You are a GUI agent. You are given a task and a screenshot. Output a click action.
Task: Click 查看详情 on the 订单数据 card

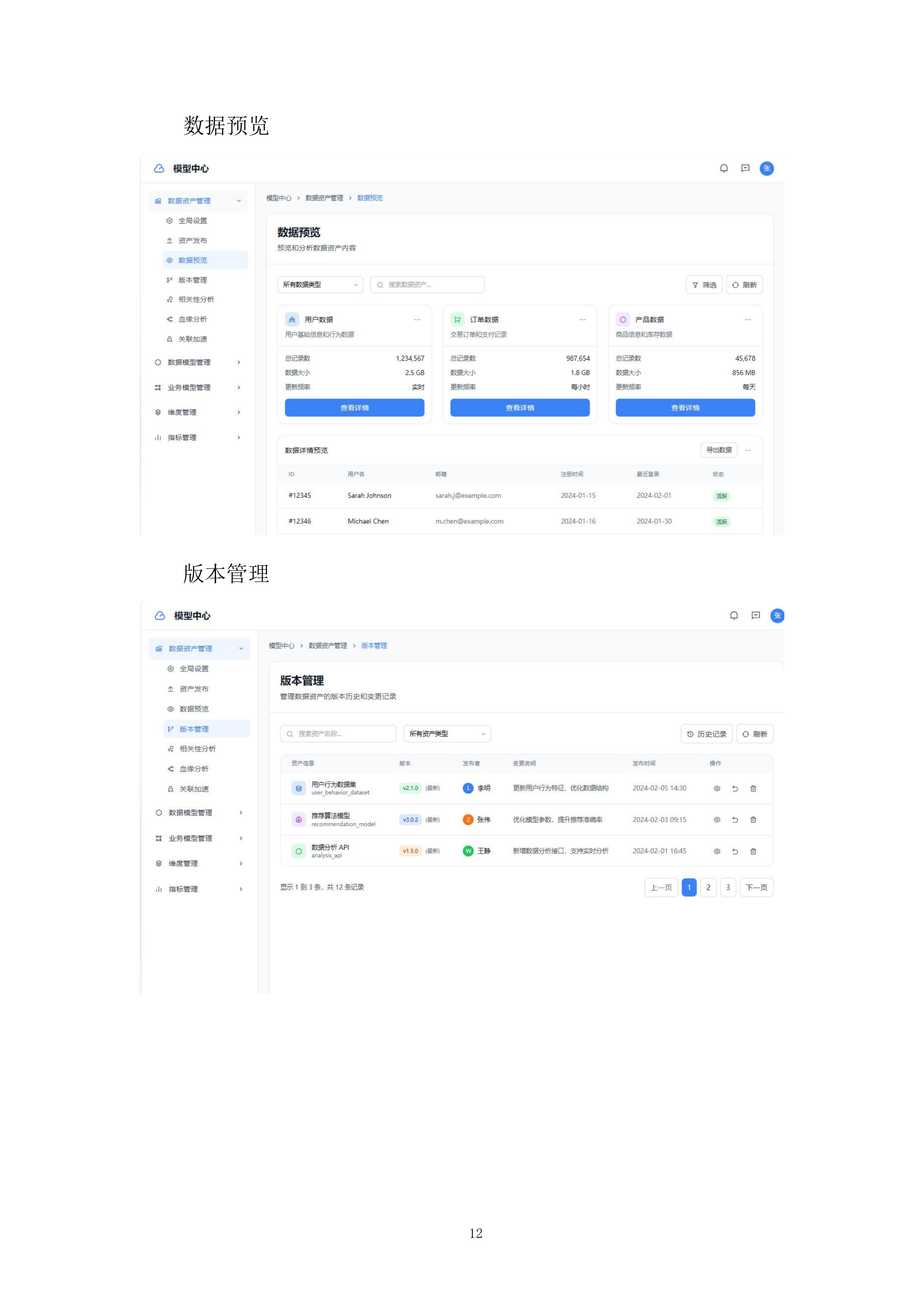520,408
